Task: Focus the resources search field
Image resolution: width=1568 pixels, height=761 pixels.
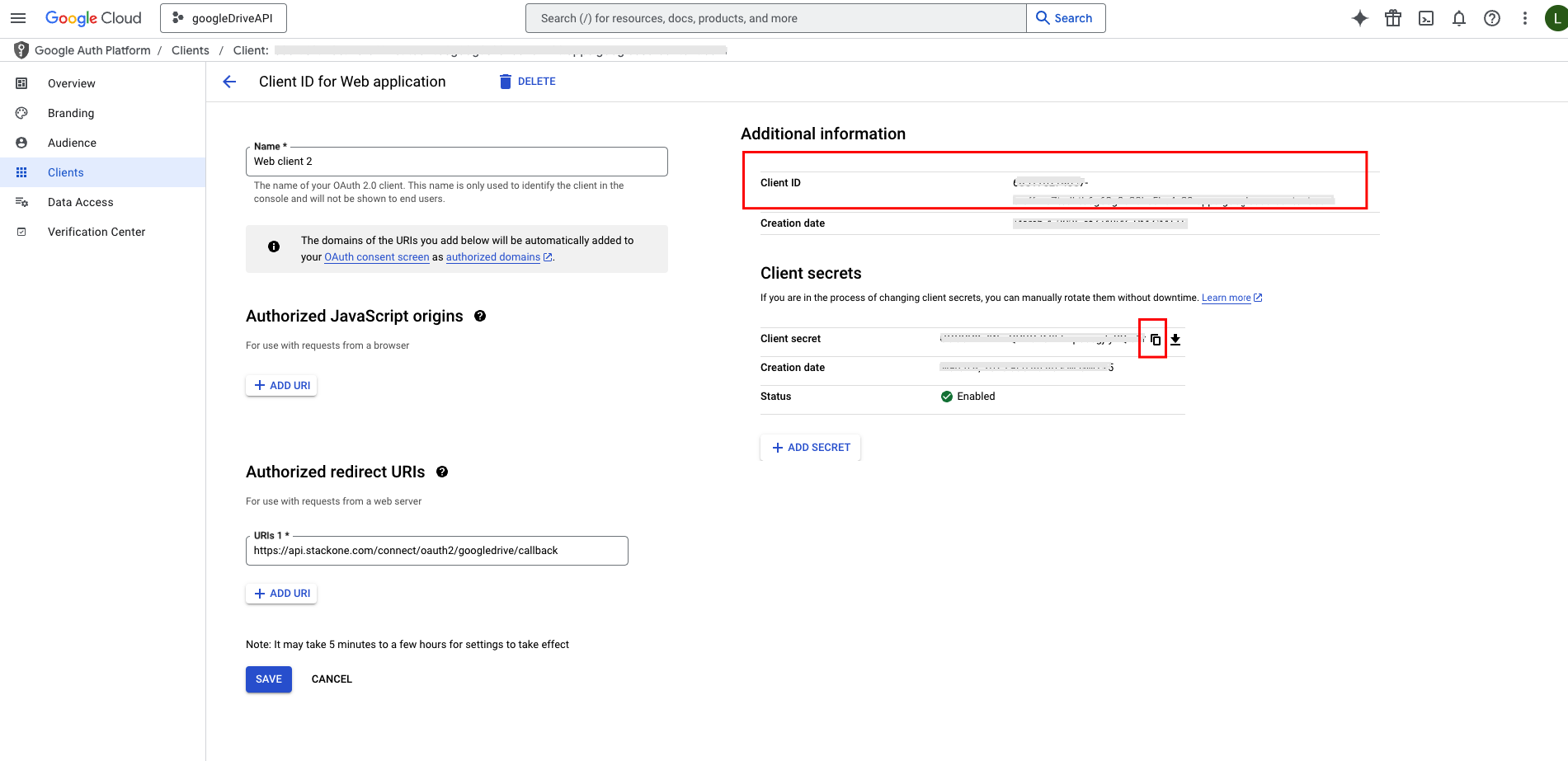Action: point(775,18)
